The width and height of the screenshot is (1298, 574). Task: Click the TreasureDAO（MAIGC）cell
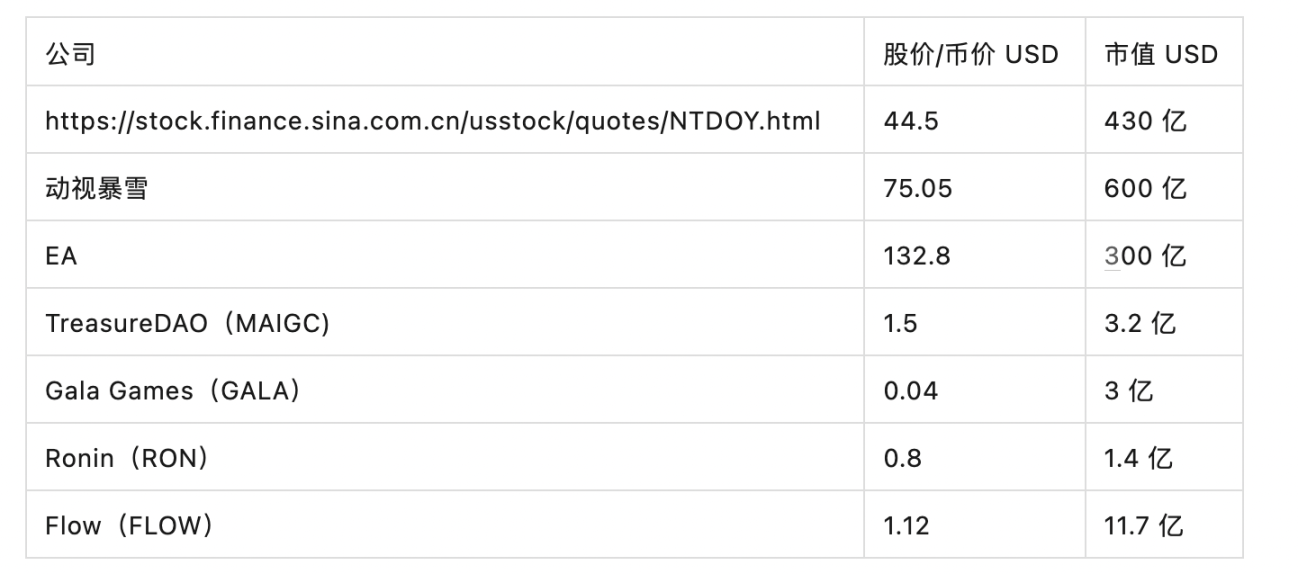(x=187, y=323)
